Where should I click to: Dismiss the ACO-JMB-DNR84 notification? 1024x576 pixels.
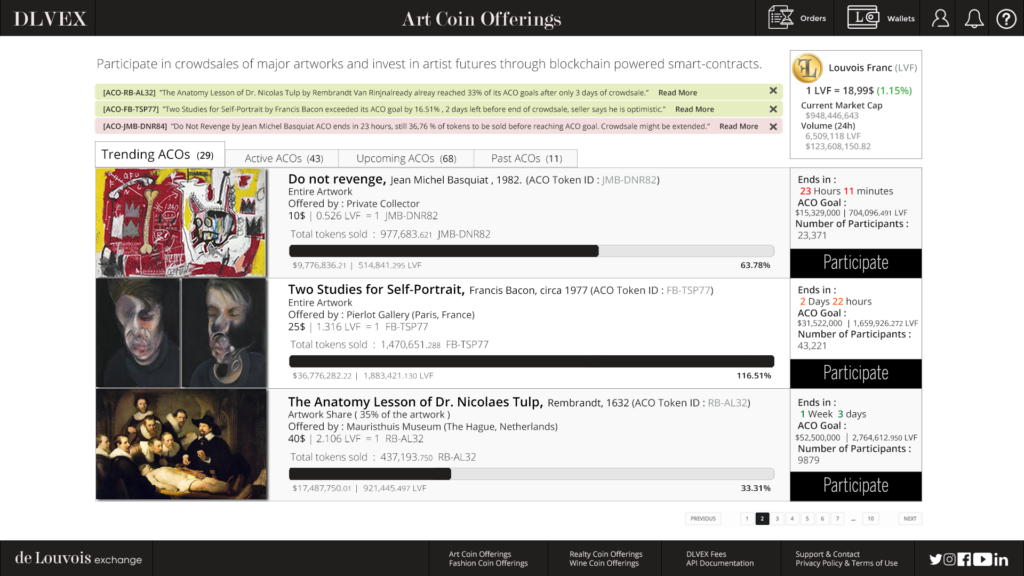(773, 127)
